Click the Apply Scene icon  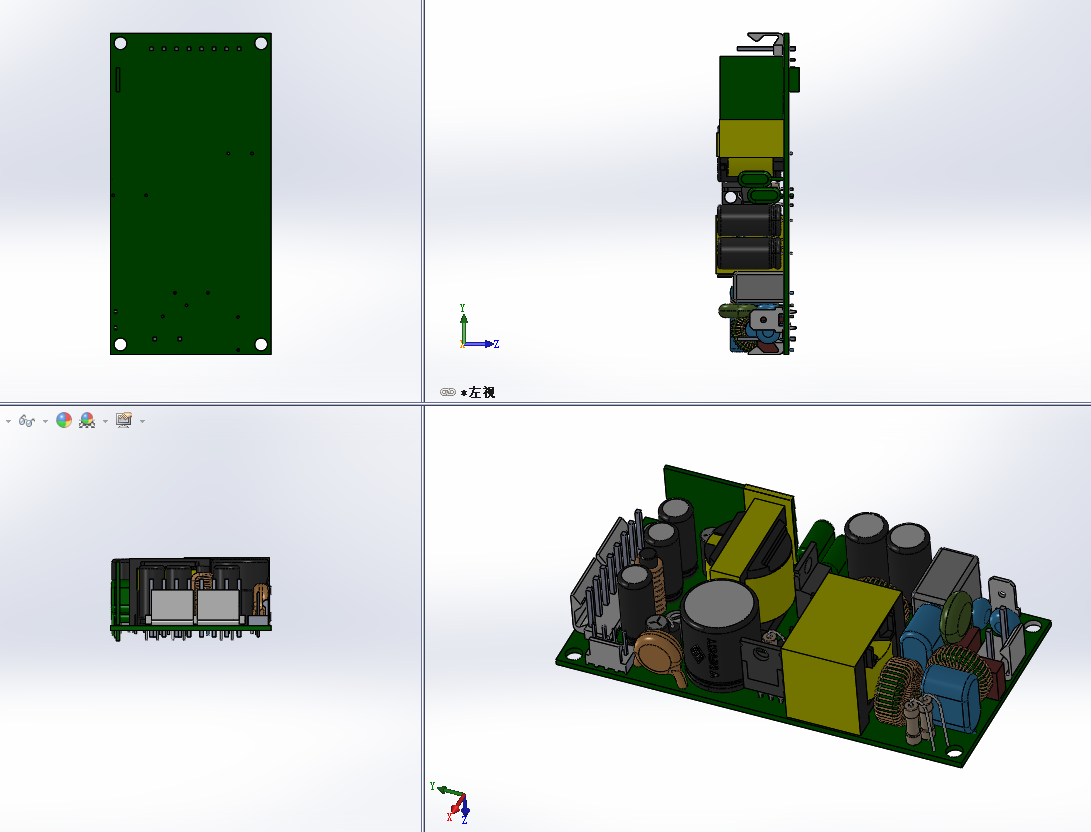pyautogui.click(x=87, y=420)
